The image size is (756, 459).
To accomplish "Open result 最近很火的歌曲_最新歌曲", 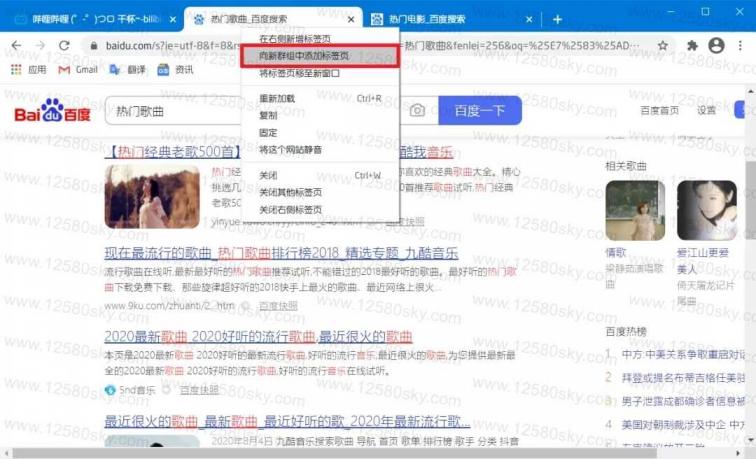I will point(287,421).
